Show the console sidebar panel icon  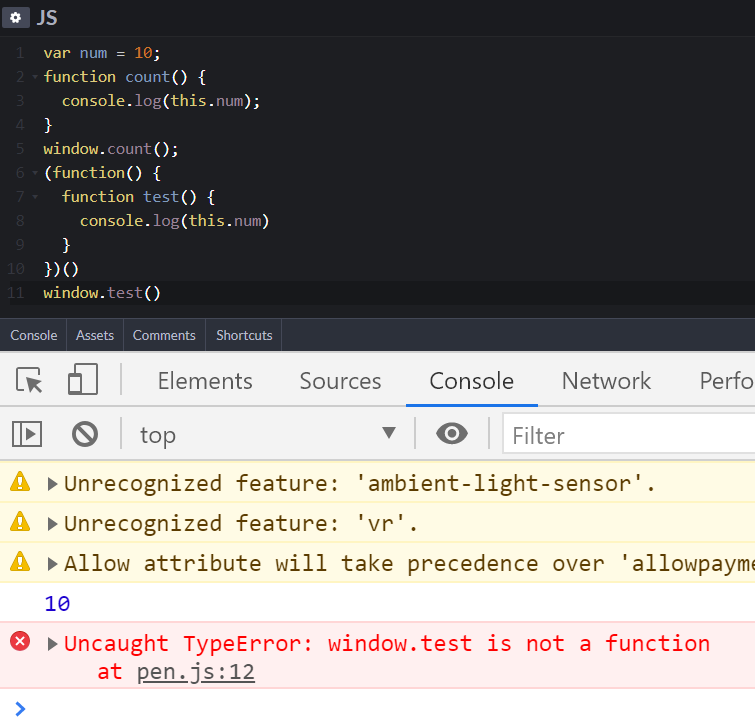coord(27,434)
